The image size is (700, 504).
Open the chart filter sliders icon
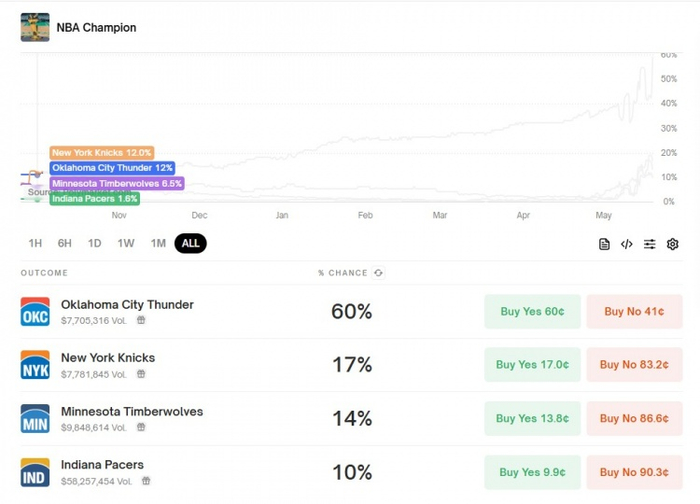click(x=650, y=244)
